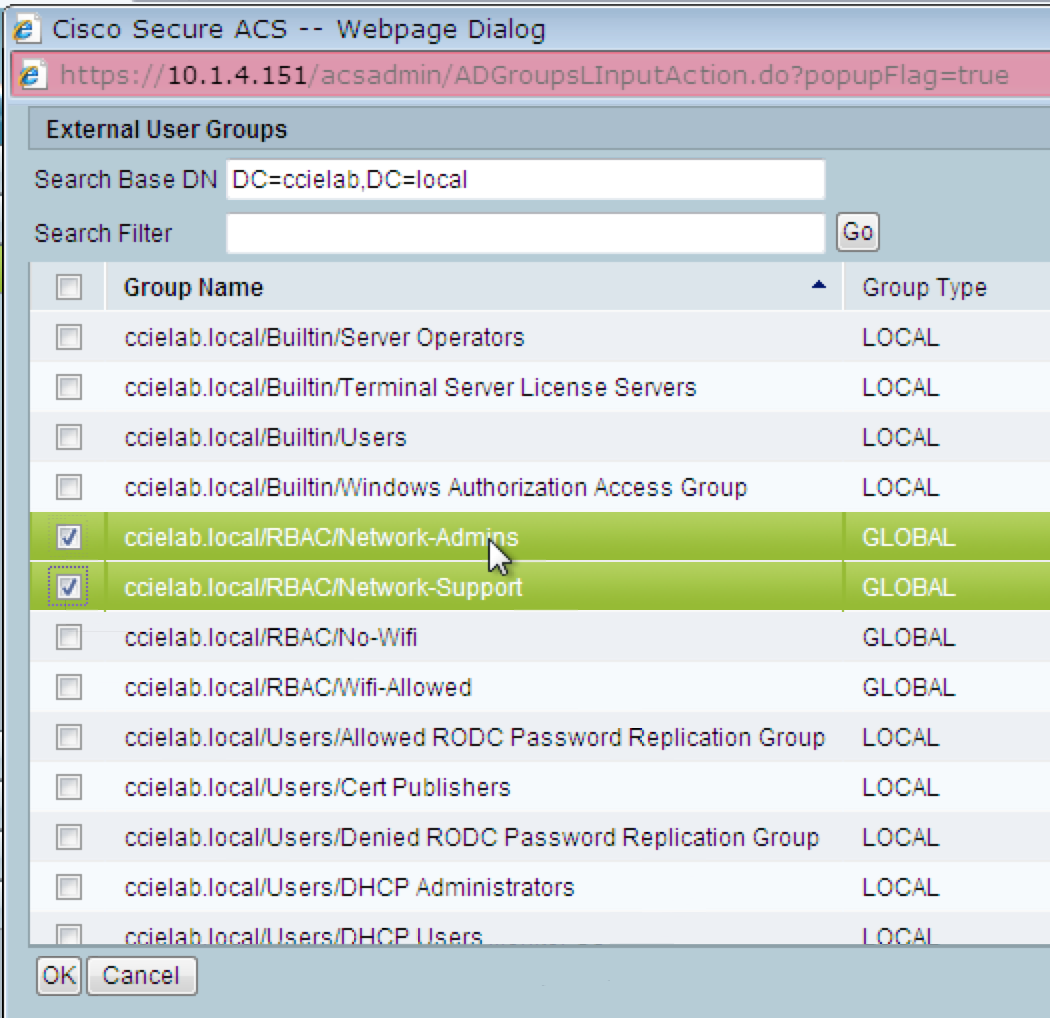Uncheck the Network-Support group checkbox
The image size is (1050, 1018).
67,587
